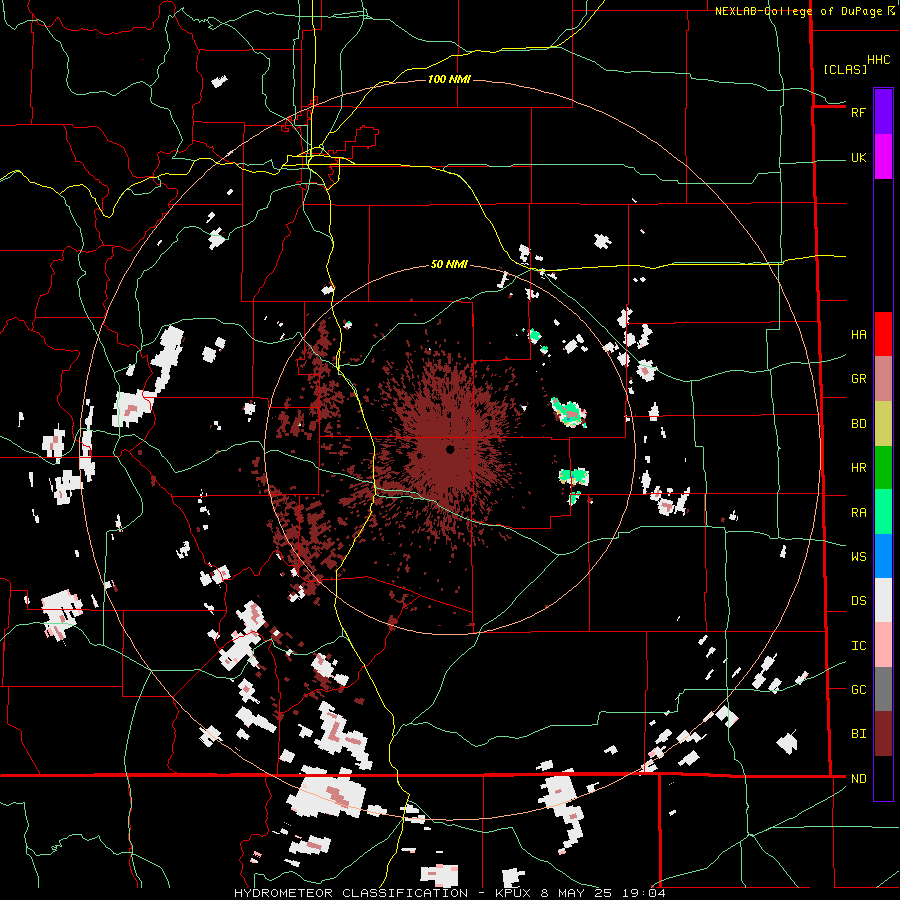This screenshot has height=900, width=900.
Task: Click the blue WS legend swatch
Action: [883, 556]
